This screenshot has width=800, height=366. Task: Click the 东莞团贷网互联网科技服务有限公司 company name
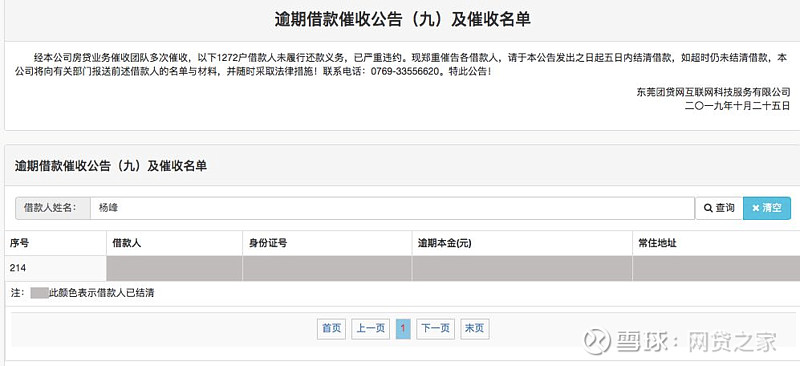pos(713,92)
